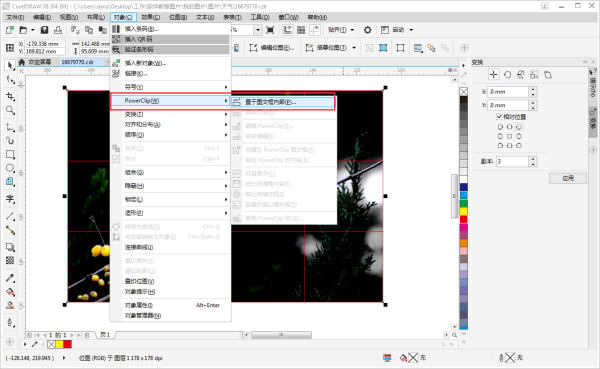The width and height of the screenshot is (600, 369).
Task: Select the Color Eyedropper tool
Action: coord(10,278)
